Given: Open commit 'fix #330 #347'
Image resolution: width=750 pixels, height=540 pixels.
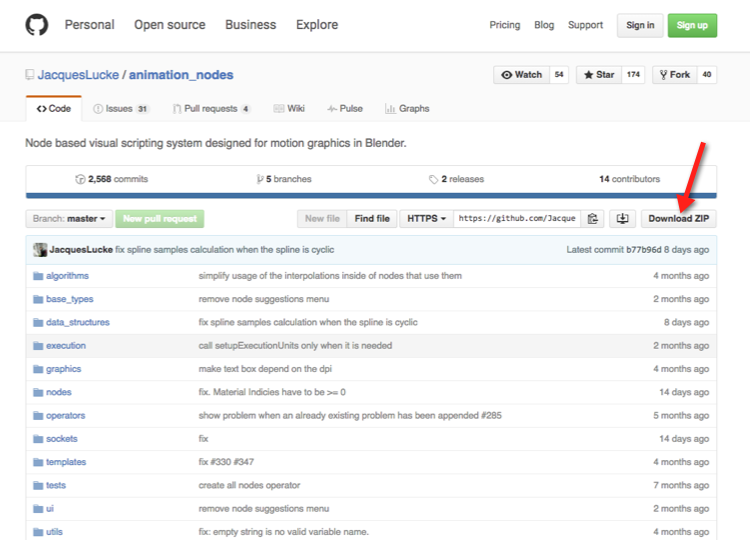Looking at the screenshot, I should point(226,462).
